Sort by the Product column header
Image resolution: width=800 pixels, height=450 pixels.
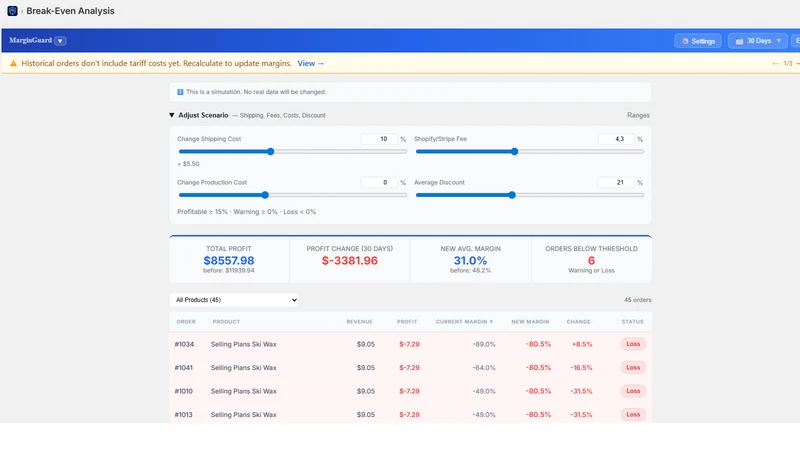226,322
